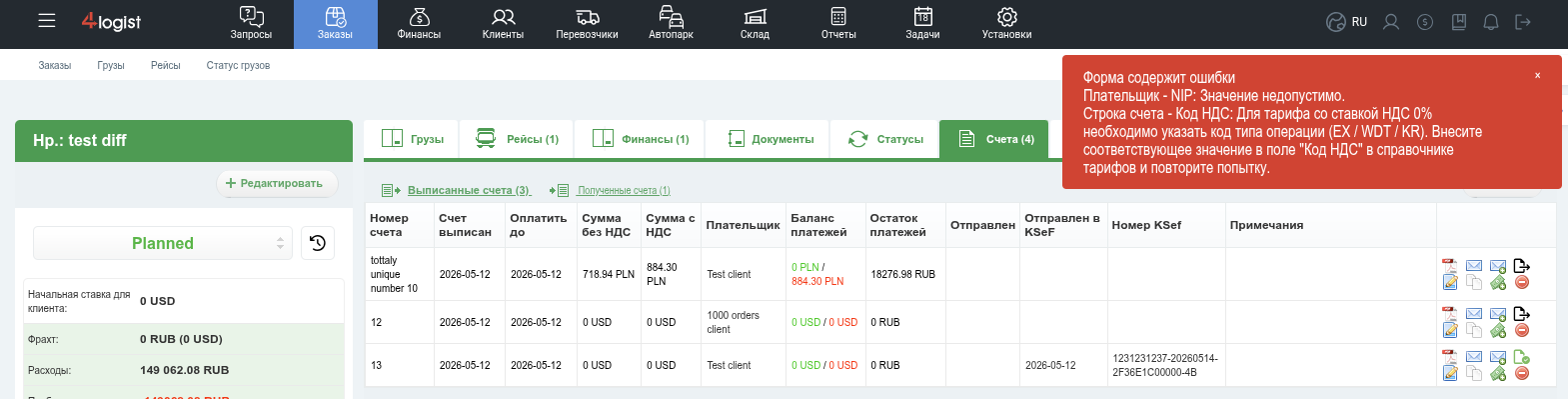Image resolution: width=1568 pixels, height=399 pixels.
Task: Edit invoice 12 with the pencil icon
Action: pyautogui.click(x=1449, y=330)
